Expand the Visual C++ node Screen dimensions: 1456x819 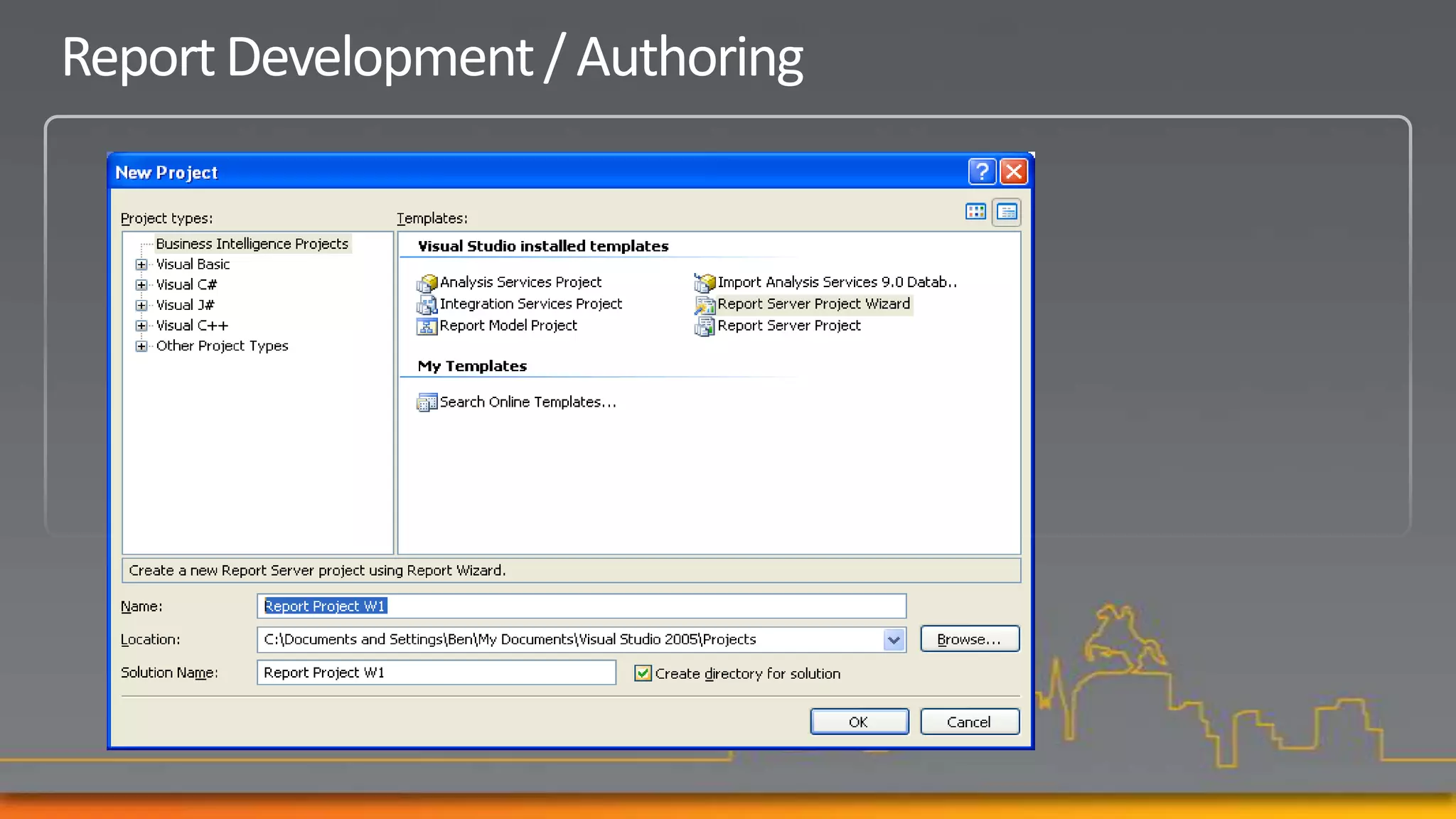point(141,326)
